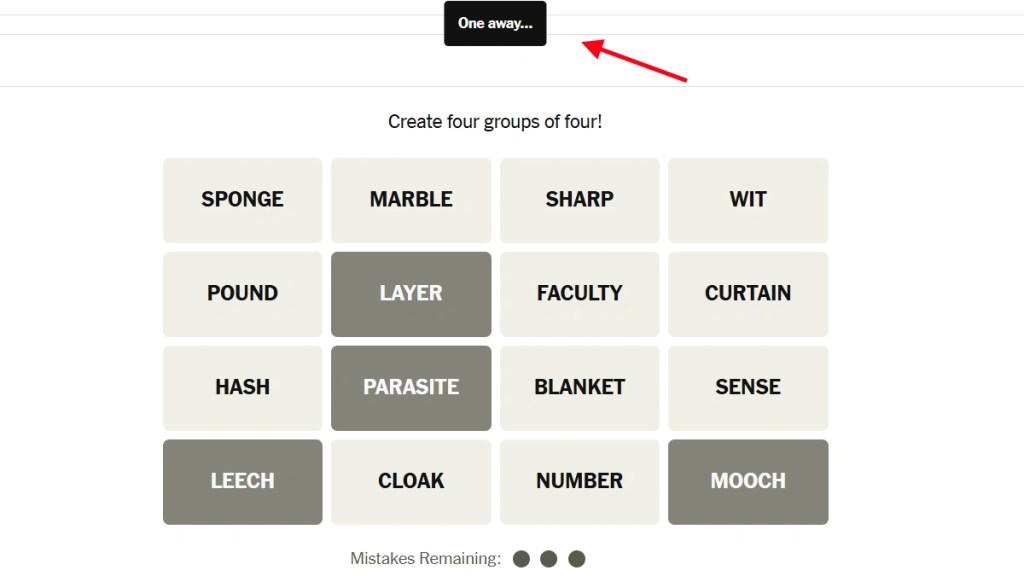Select the SENSE tile

(x=748, y=388)
